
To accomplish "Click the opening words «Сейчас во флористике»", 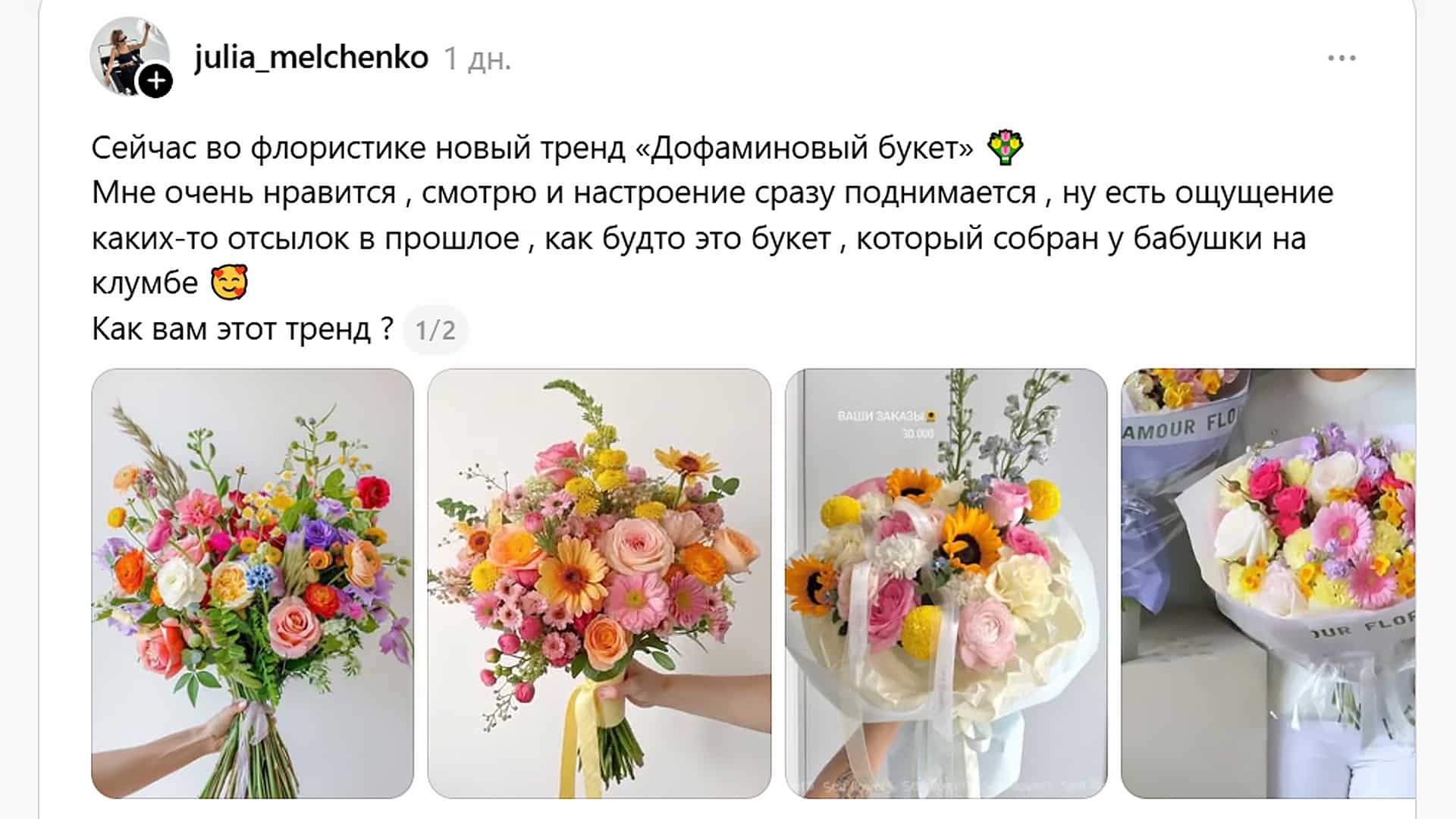I will click(259, 148).
